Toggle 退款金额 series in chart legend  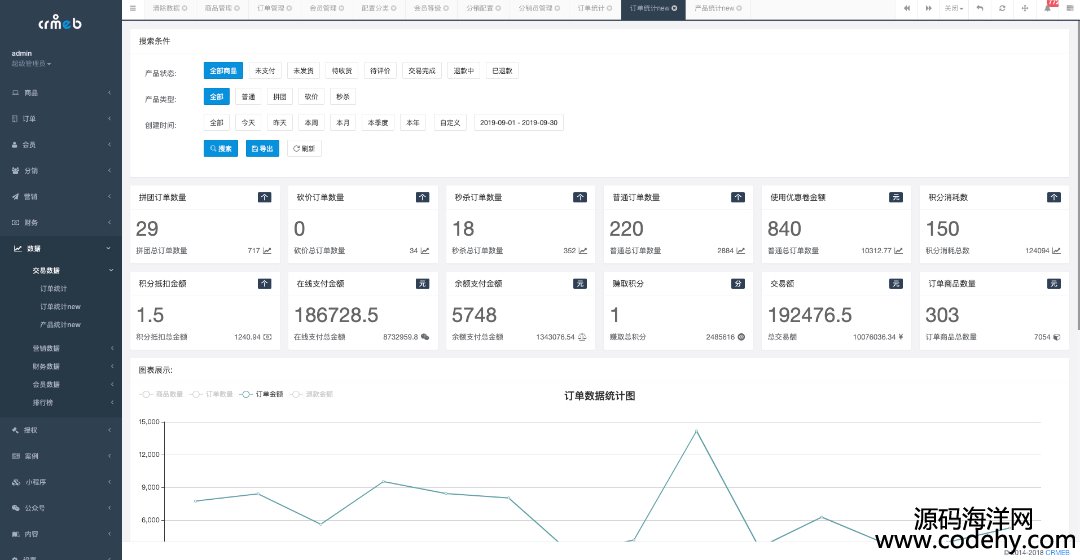tap(312, 394)
